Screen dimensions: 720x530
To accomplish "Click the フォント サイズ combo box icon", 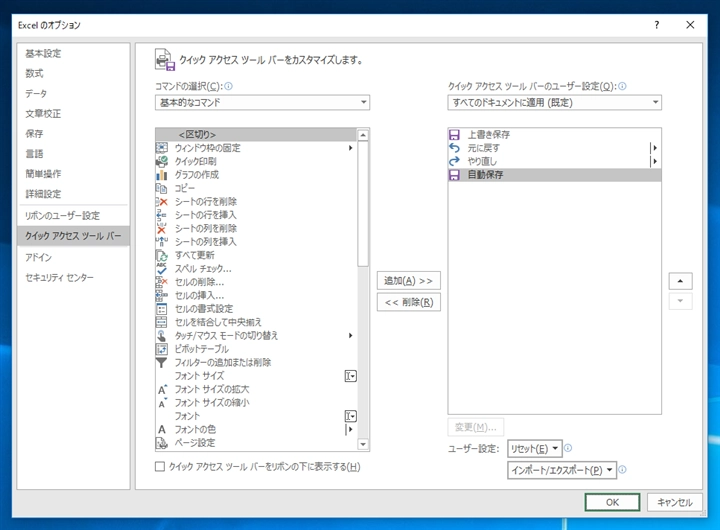I will (x=350, y=376).
